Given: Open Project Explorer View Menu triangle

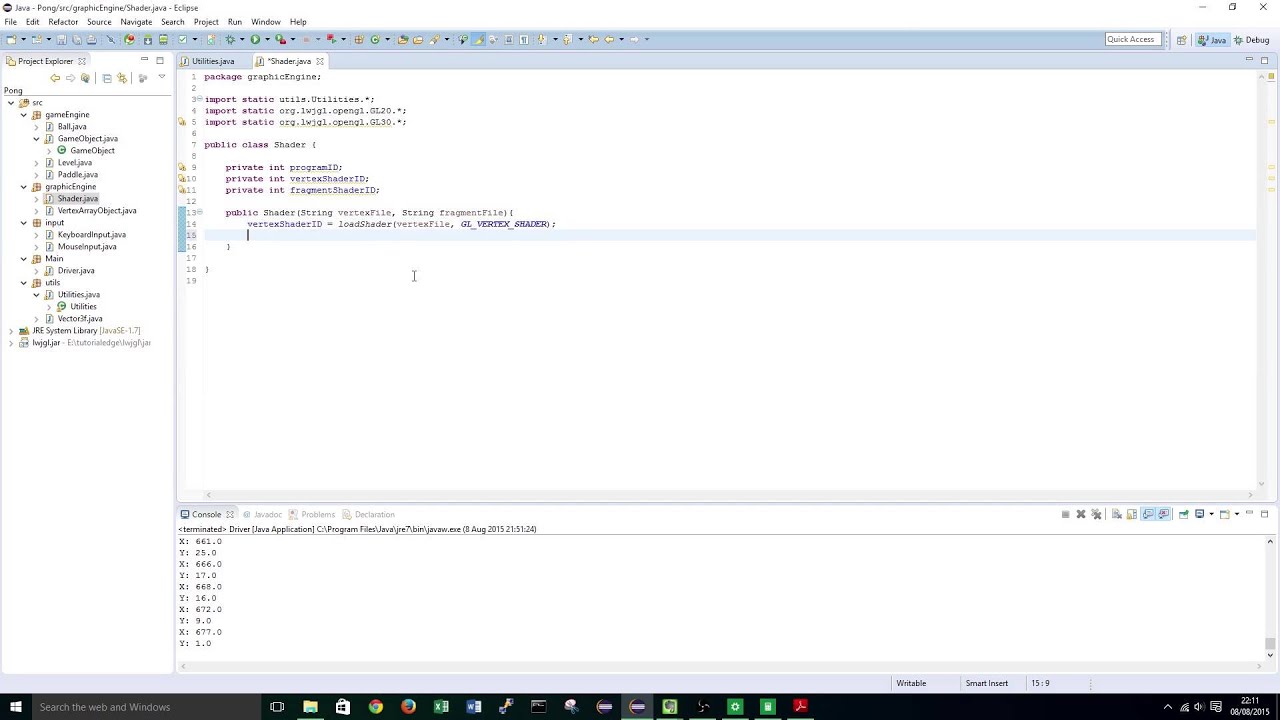Looking at the screenshot, I should coord(161,78).
